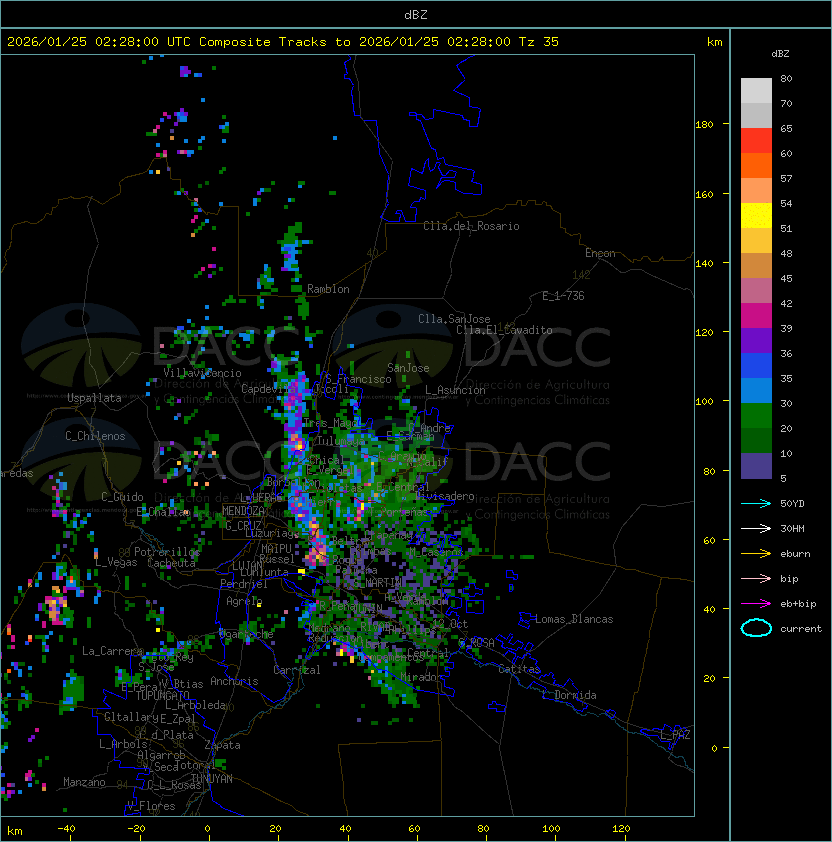Image resolution: width=832 pixels, height=842 pixels.
Task: Click the 'Clla.El_Cavadito' place label
Action: point(504,330)
